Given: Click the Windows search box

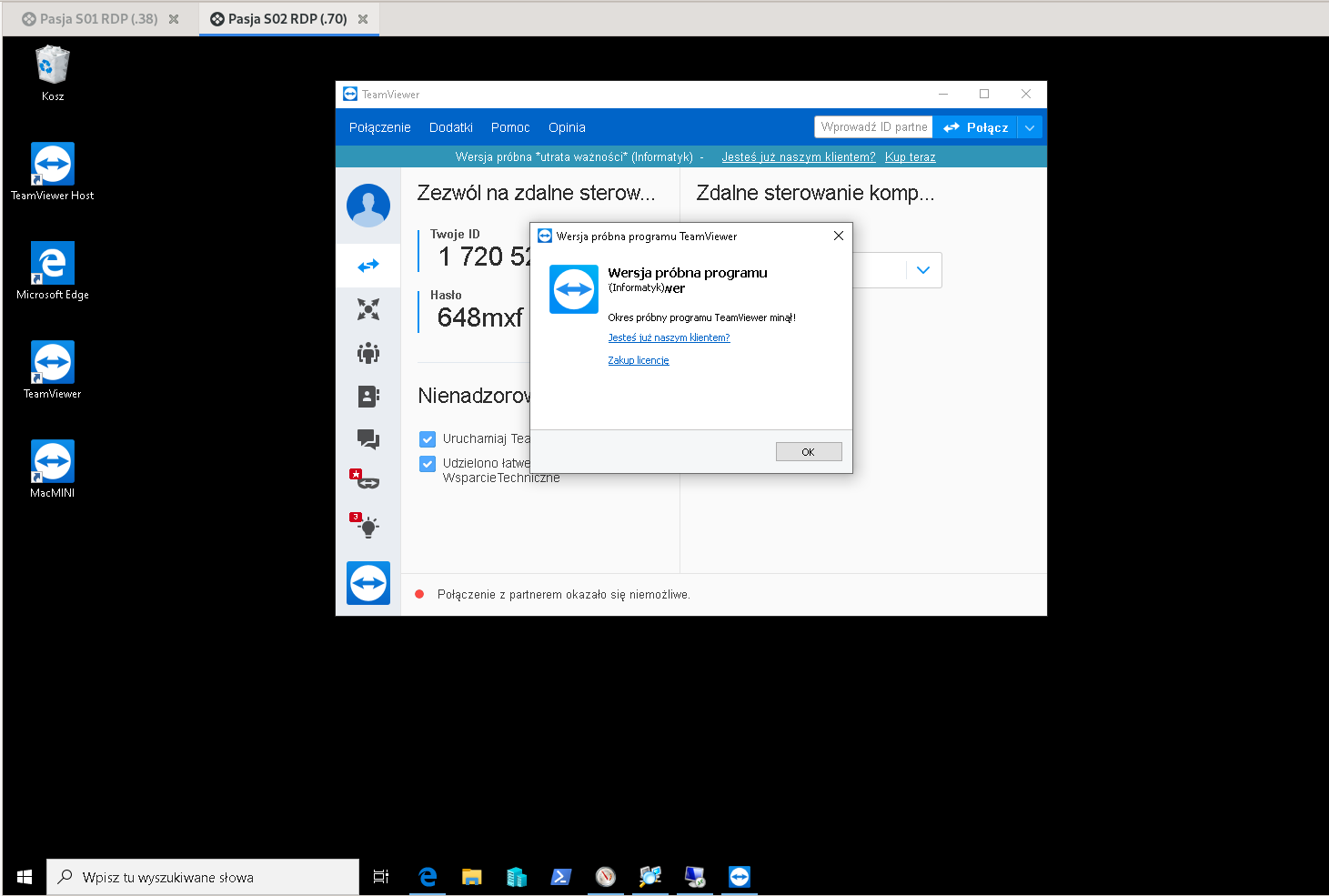Looking at the screenshot, I should click(203, 877).
